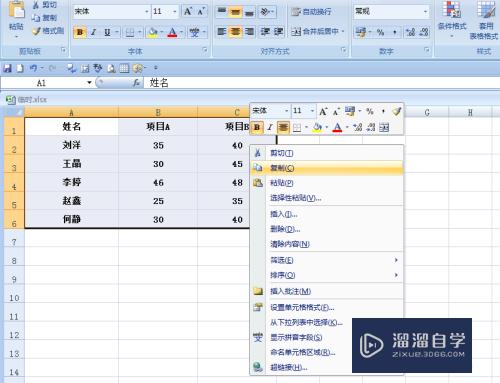Toggle ribbon Center horizontal alignment

pyautogui.click(x=235, y=32)
